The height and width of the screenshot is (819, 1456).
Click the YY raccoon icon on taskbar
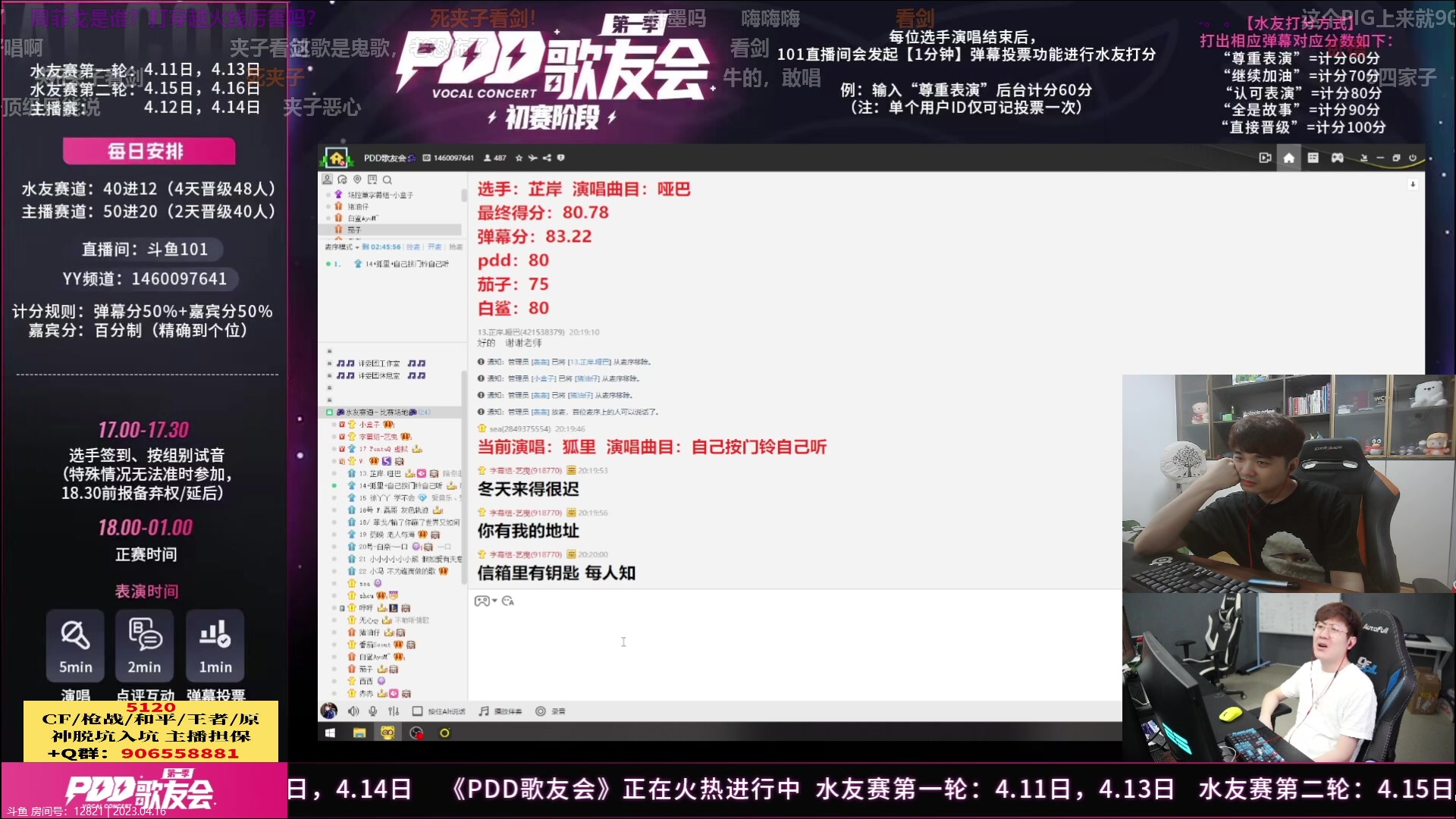[x=388, y=733]
